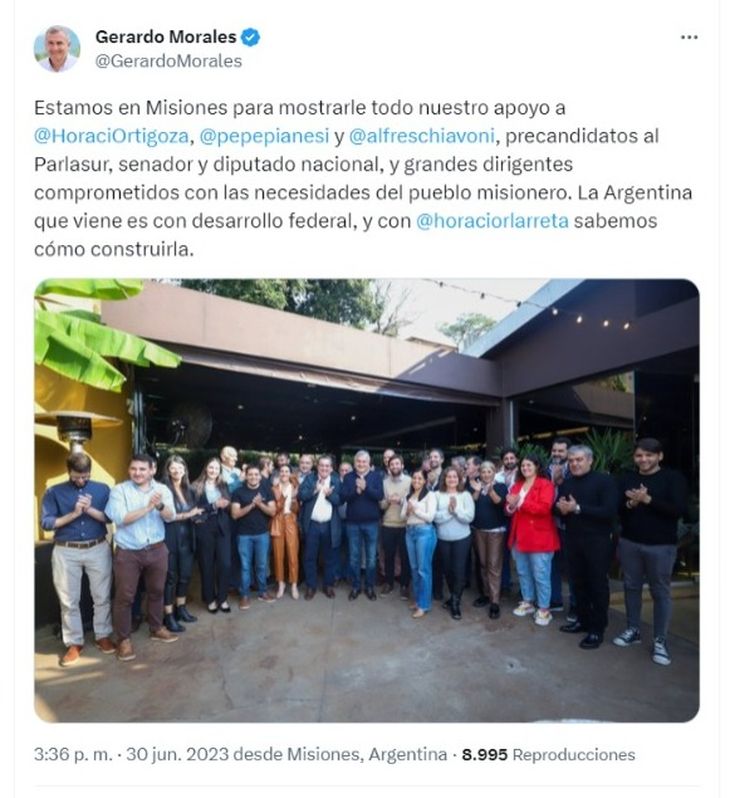
Task: Open the @alfreschiavoni mention
Action: click(422, 136)
